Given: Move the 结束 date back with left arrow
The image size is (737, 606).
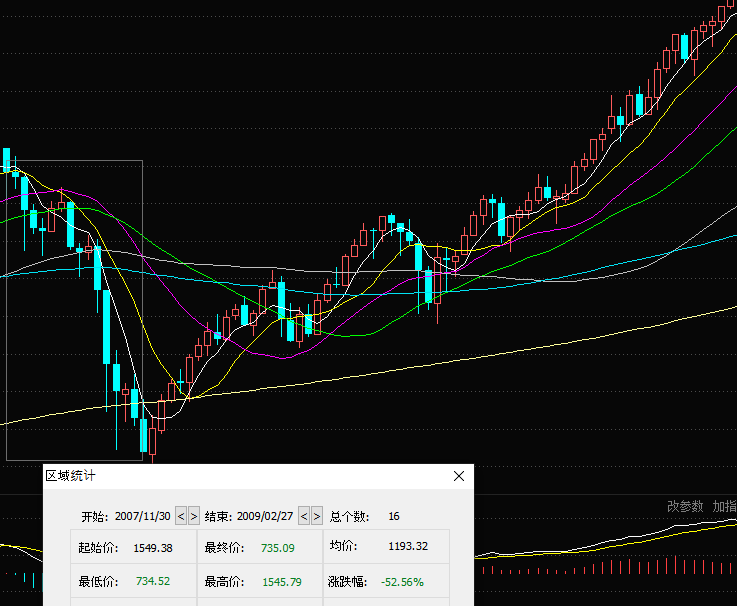Looking at the screenshot, I should [304, 516].
